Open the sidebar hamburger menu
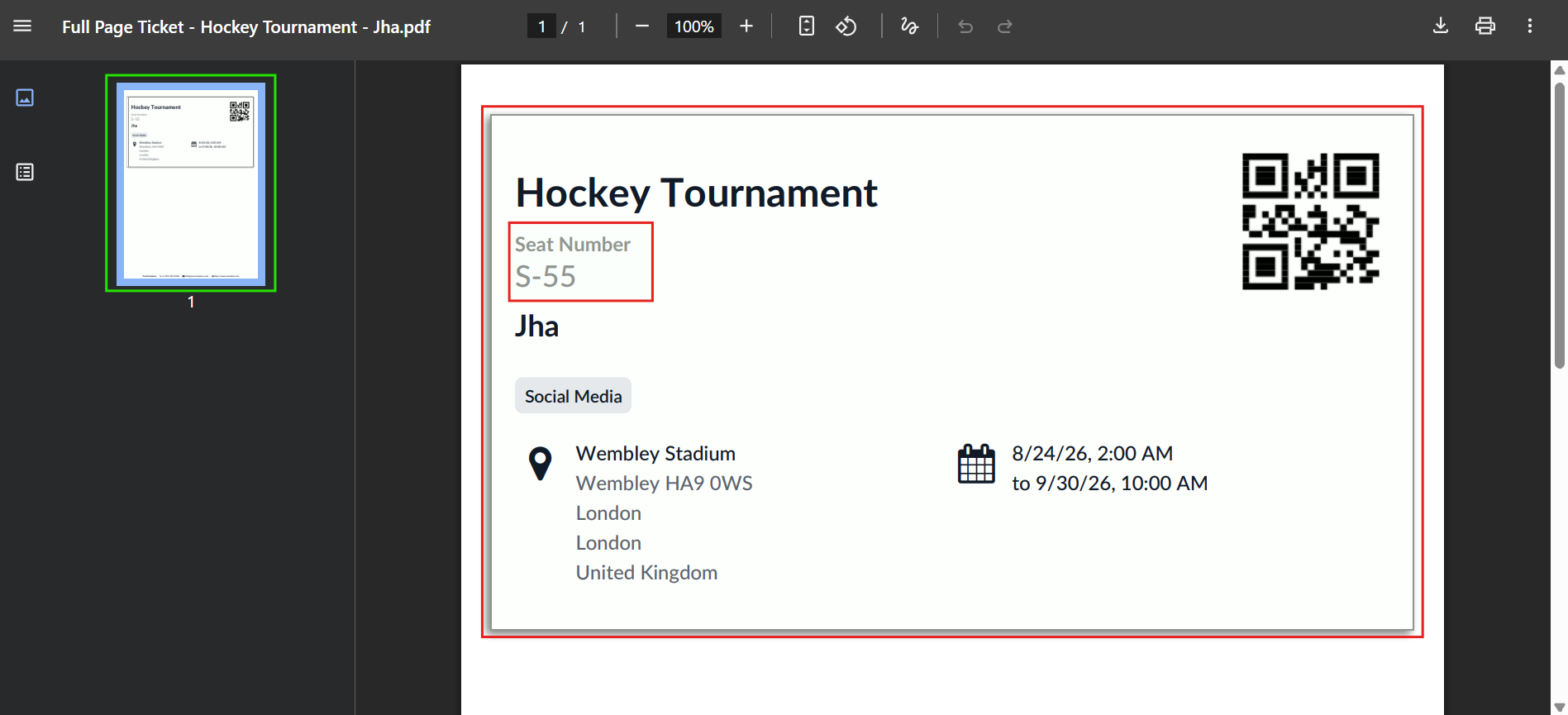The width and height of the screenshot is (1568, 715). click(22, 26)
